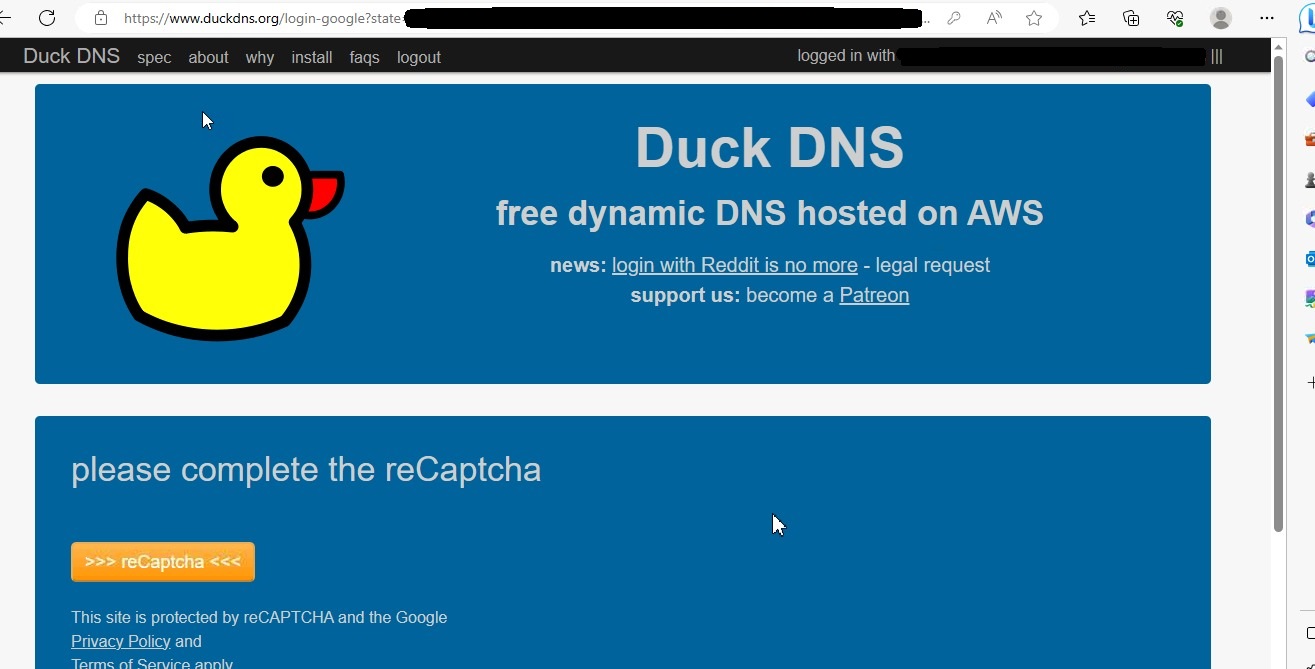Open Collections from the toolbar
Viewport: 1315px width, 669px height.
pyautogui.click(x=1130, y=18)
